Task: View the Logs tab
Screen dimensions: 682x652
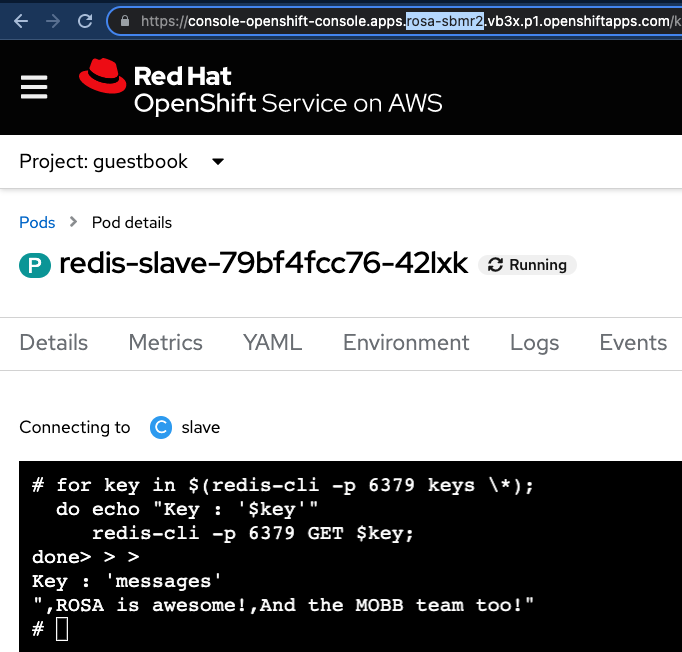Action: [534, 343]
